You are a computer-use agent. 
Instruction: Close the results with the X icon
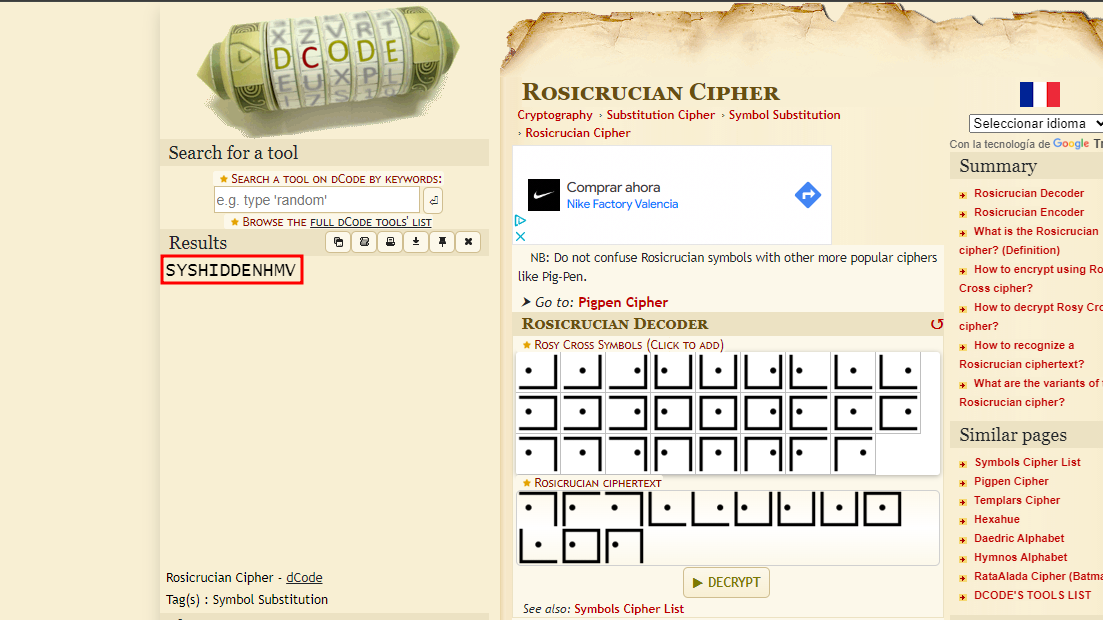point(468,242)
